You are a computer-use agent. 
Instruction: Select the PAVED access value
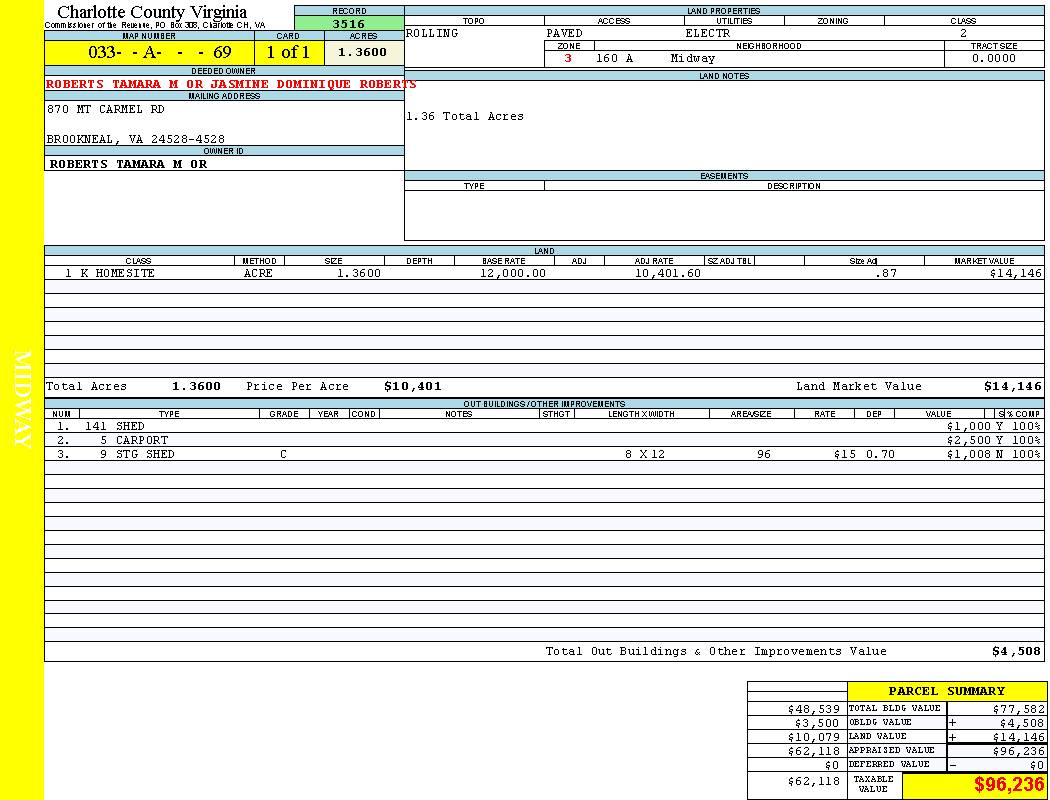click(x=564, y=33)
